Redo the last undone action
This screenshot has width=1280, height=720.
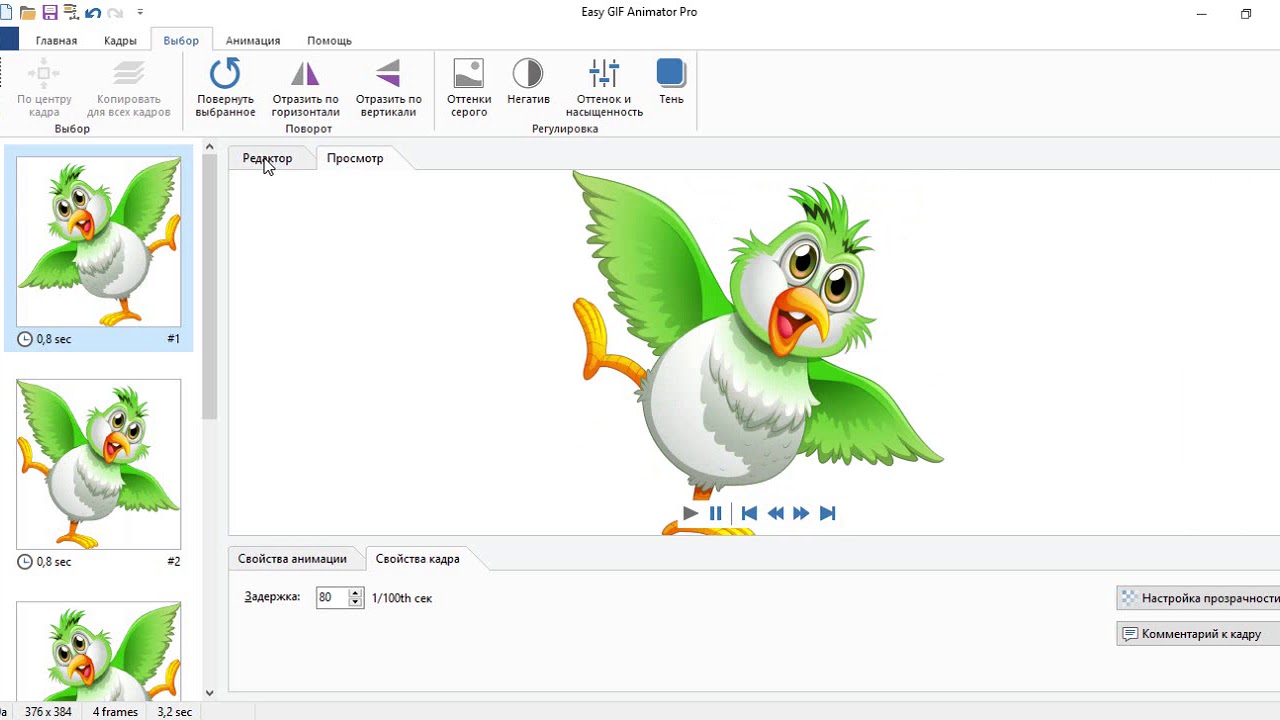pos(115,13)
